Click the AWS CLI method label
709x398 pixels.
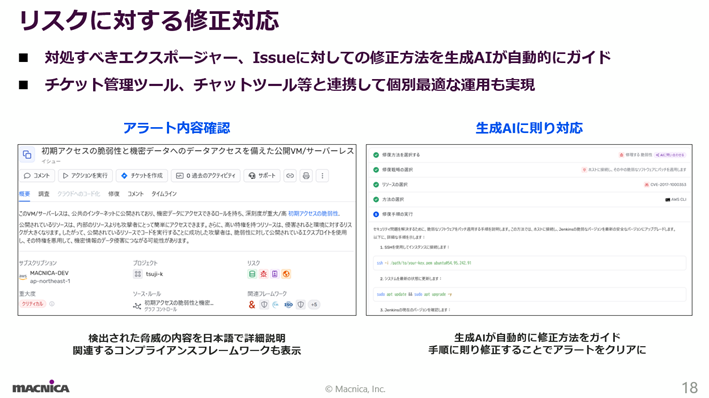pos(679,199)
